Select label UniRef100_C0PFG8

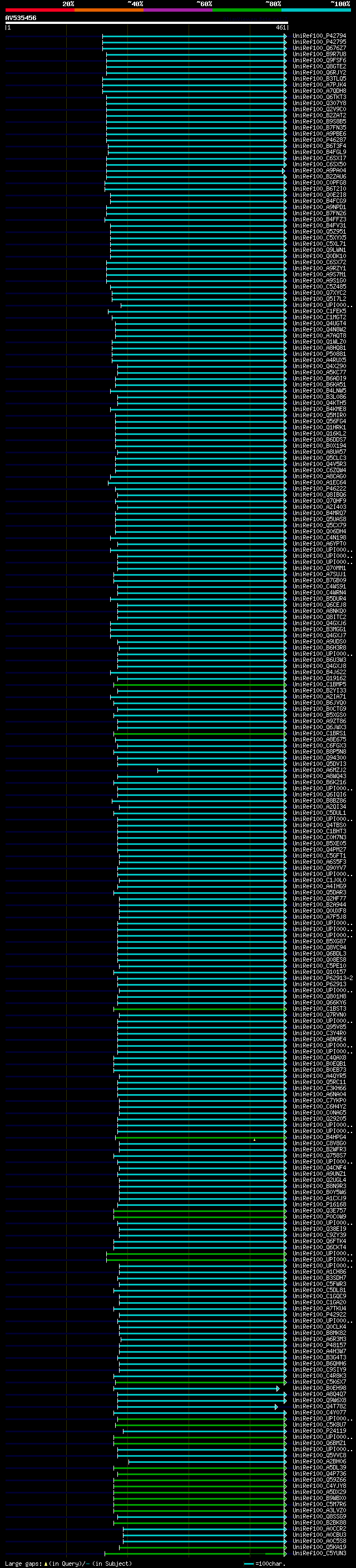(x=319, y=182)
